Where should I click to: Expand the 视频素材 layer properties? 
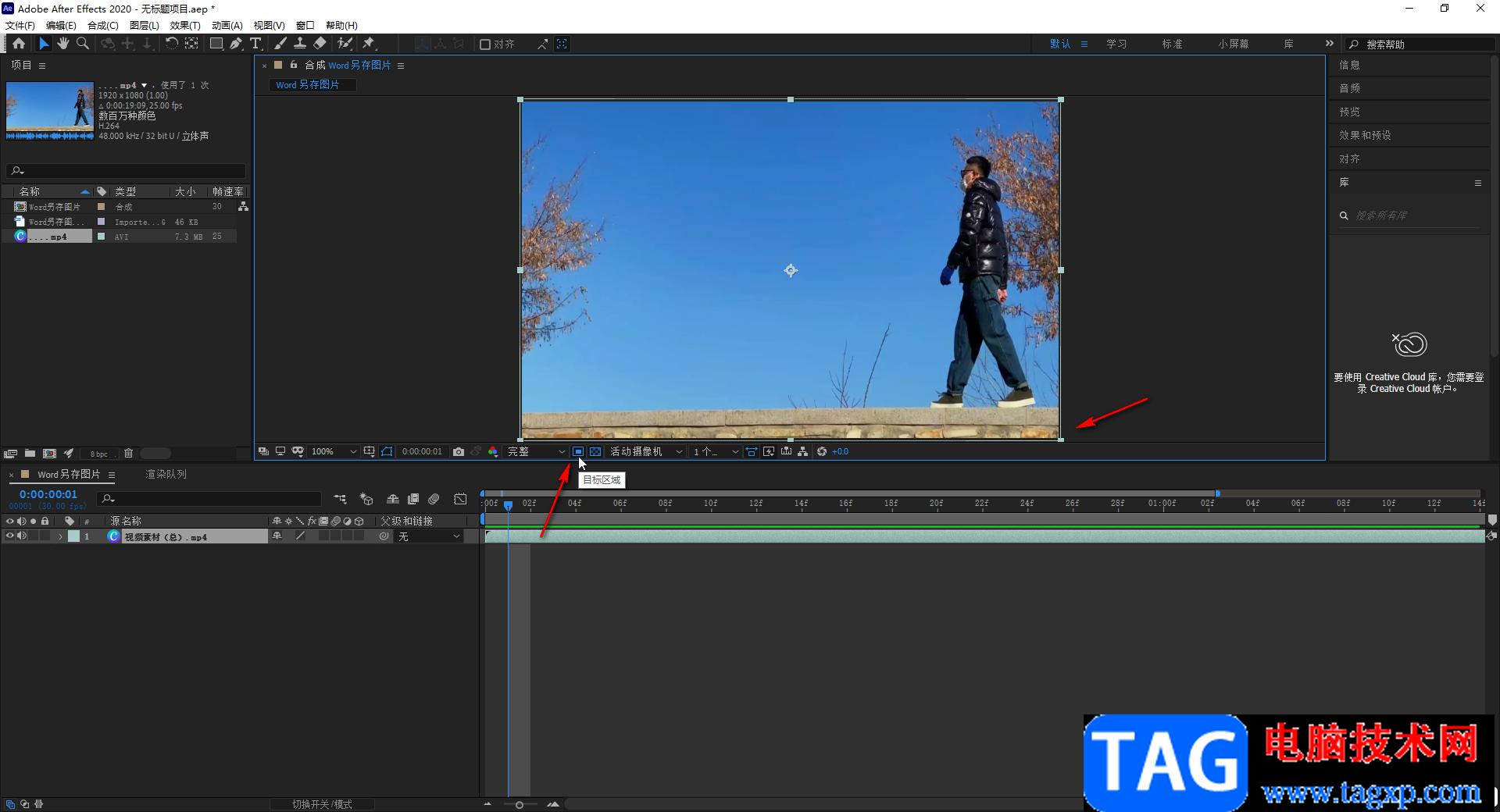pyautogui.click(x=60, y=536)
